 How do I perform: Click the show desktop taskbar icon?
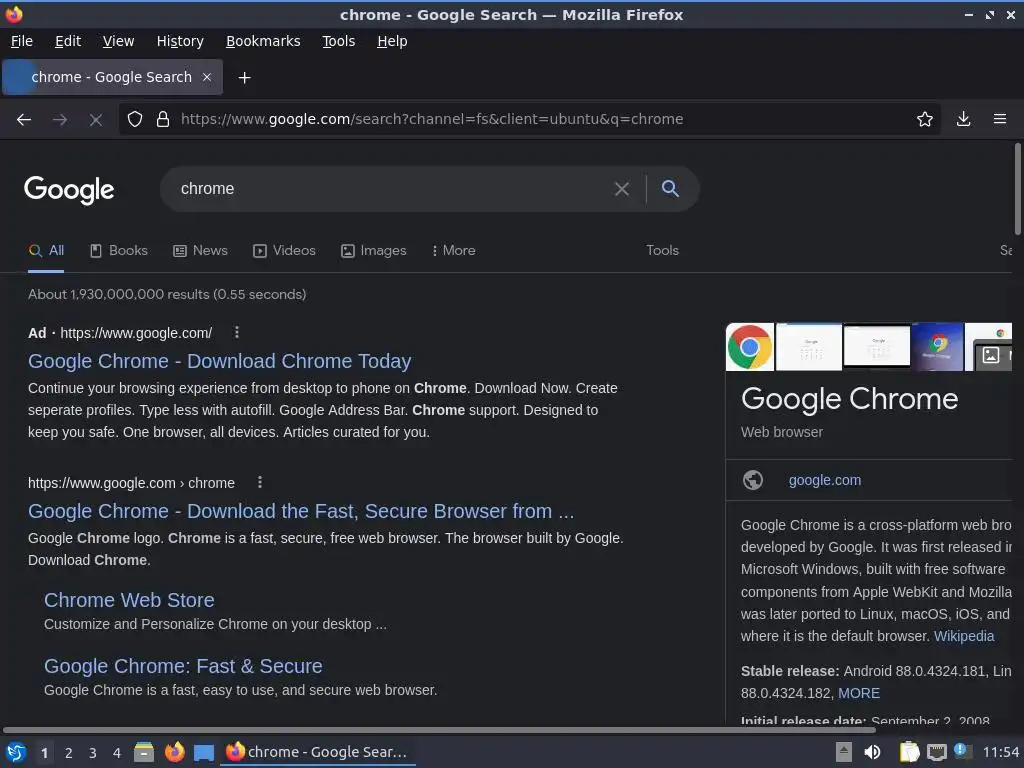click(204, 753)
